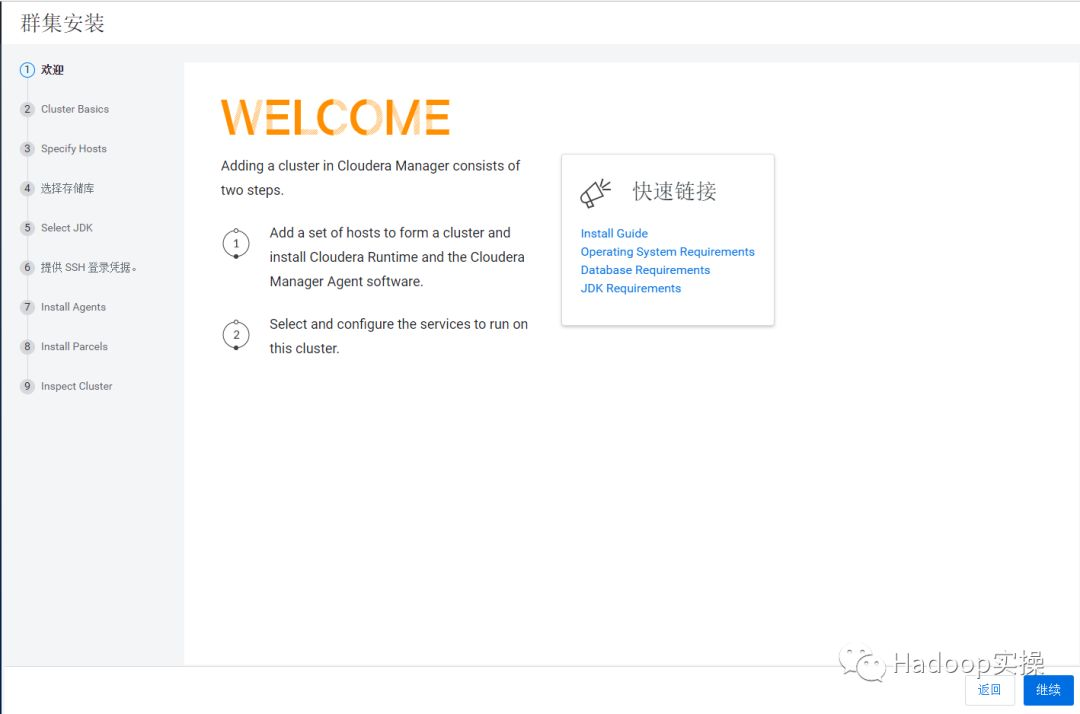This screenshot has height=714, width=1080.
Task: Go to the Specify Hosts step
Action: pos(74,149)
